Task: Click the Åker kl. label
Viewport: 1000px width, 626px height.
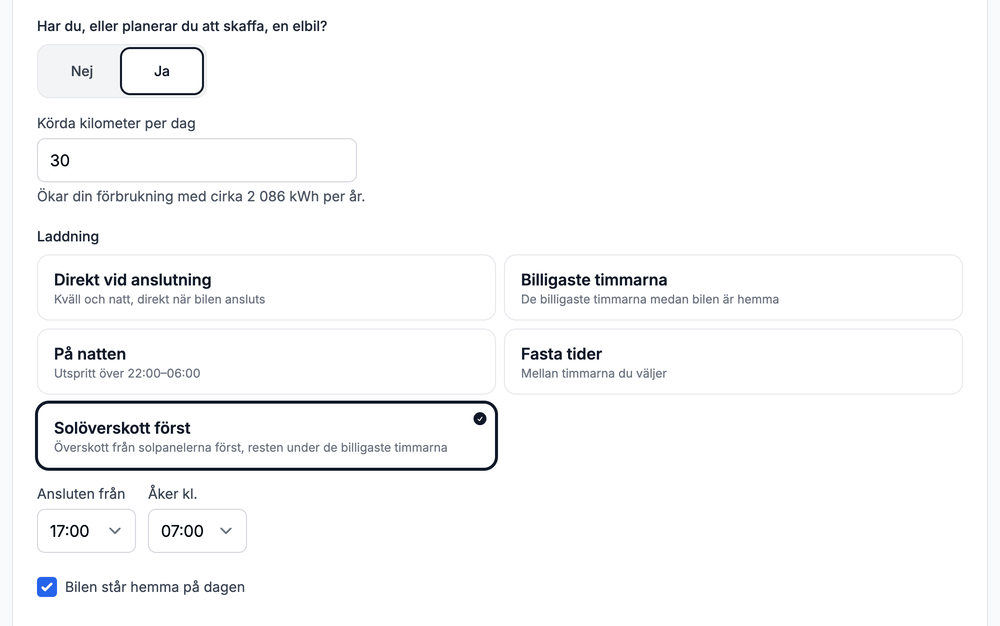Action: pos(173,493)
